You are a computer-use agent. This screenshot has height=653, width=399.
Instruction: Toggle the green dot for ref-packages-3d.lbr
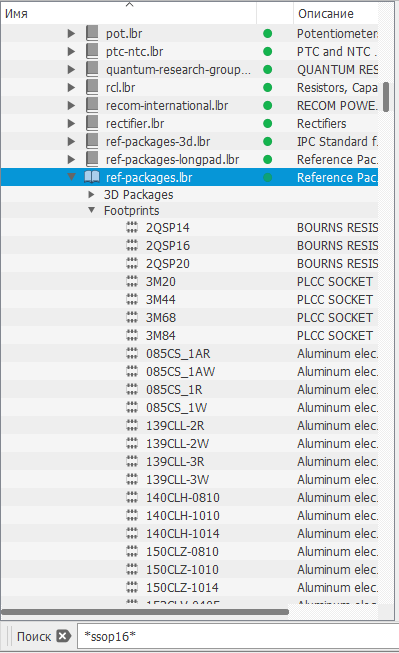(268, 141)
